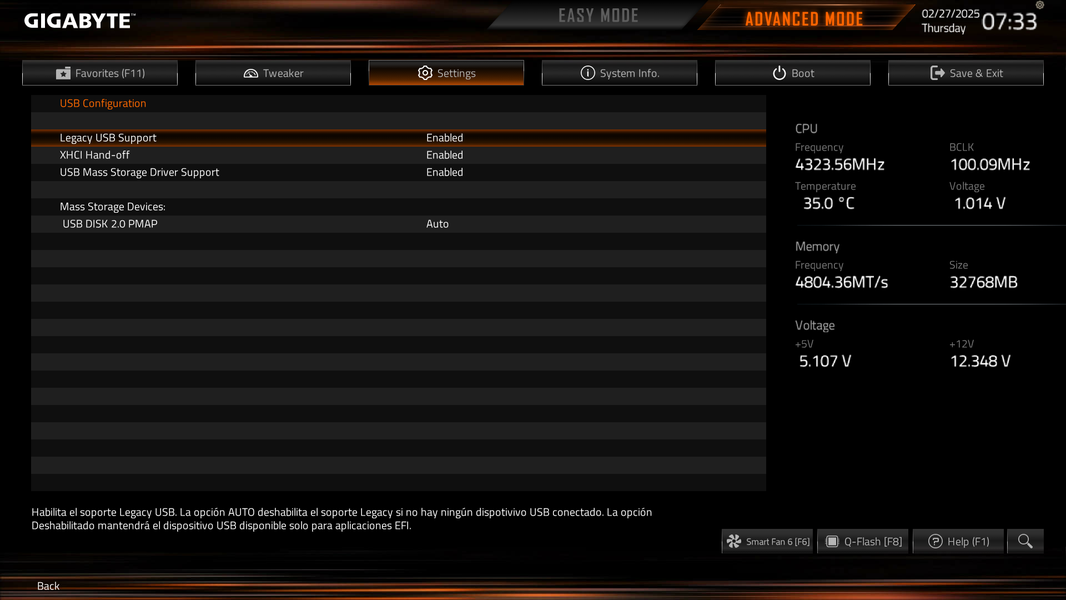Select Settings gear icon tab
This screenshot has width=1066, height=600.
pos(446,73)
